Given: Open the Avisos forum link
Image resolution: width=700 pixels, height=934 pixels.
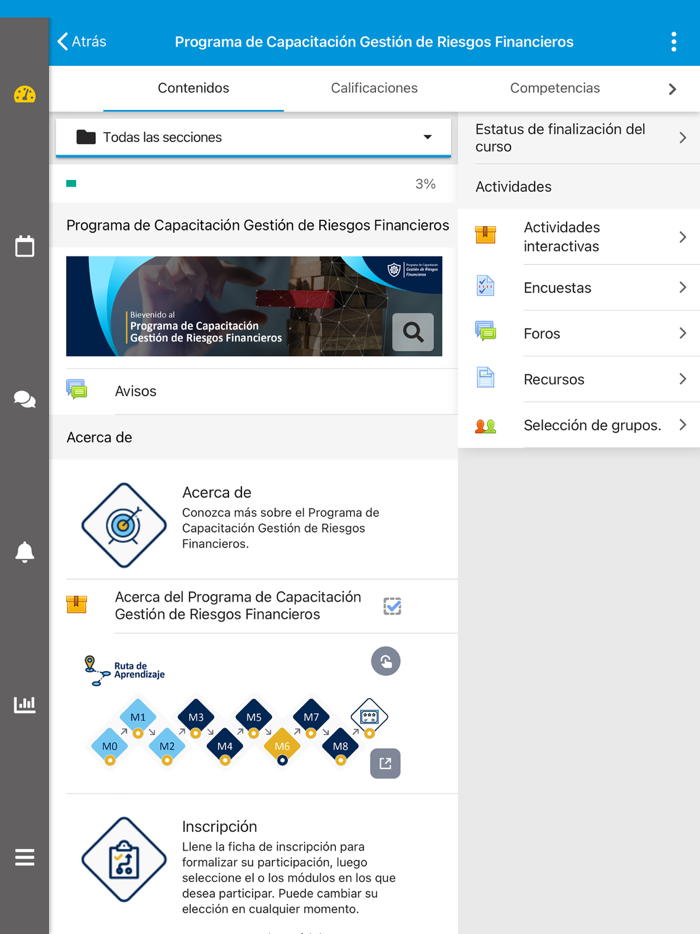Looking at the screenshot, I should coord(136,391).
